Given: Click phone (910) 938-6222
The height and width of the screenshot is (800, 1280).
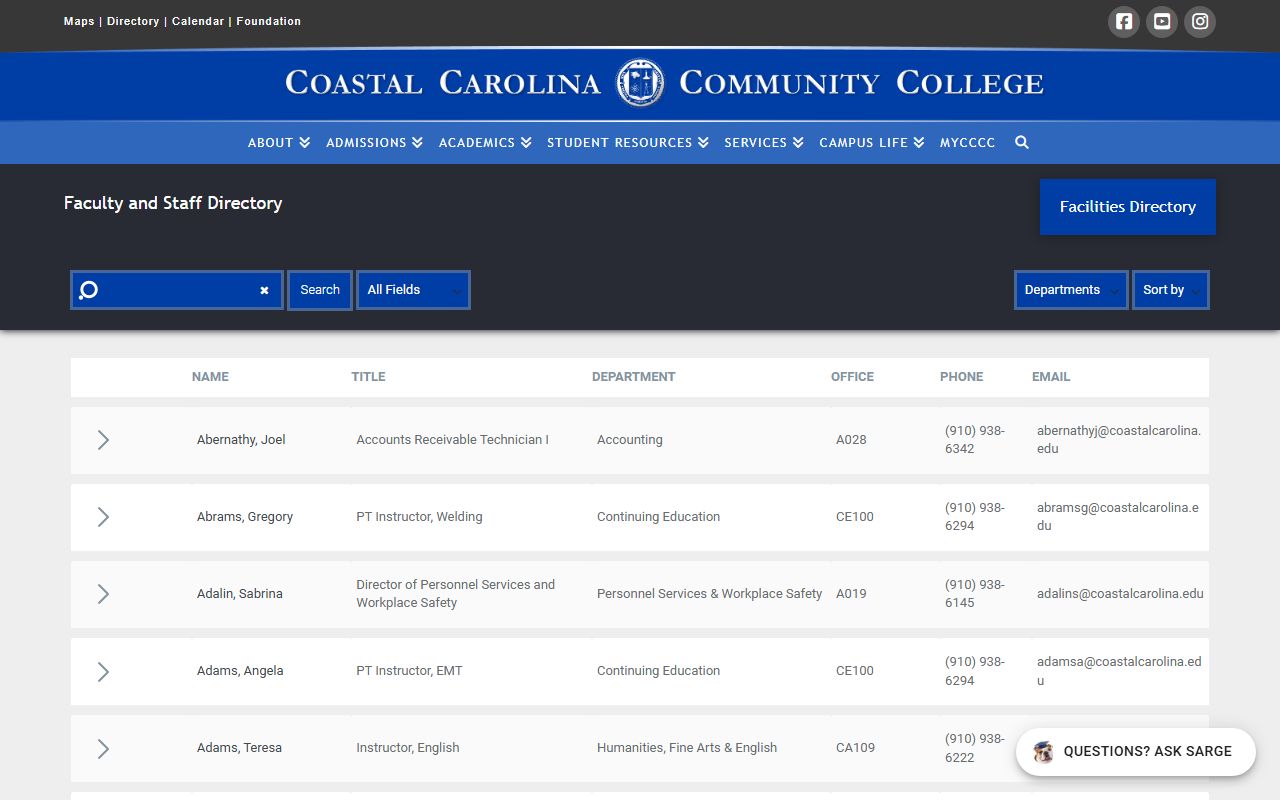Looking at the screenshot, I should click(975, 748).
